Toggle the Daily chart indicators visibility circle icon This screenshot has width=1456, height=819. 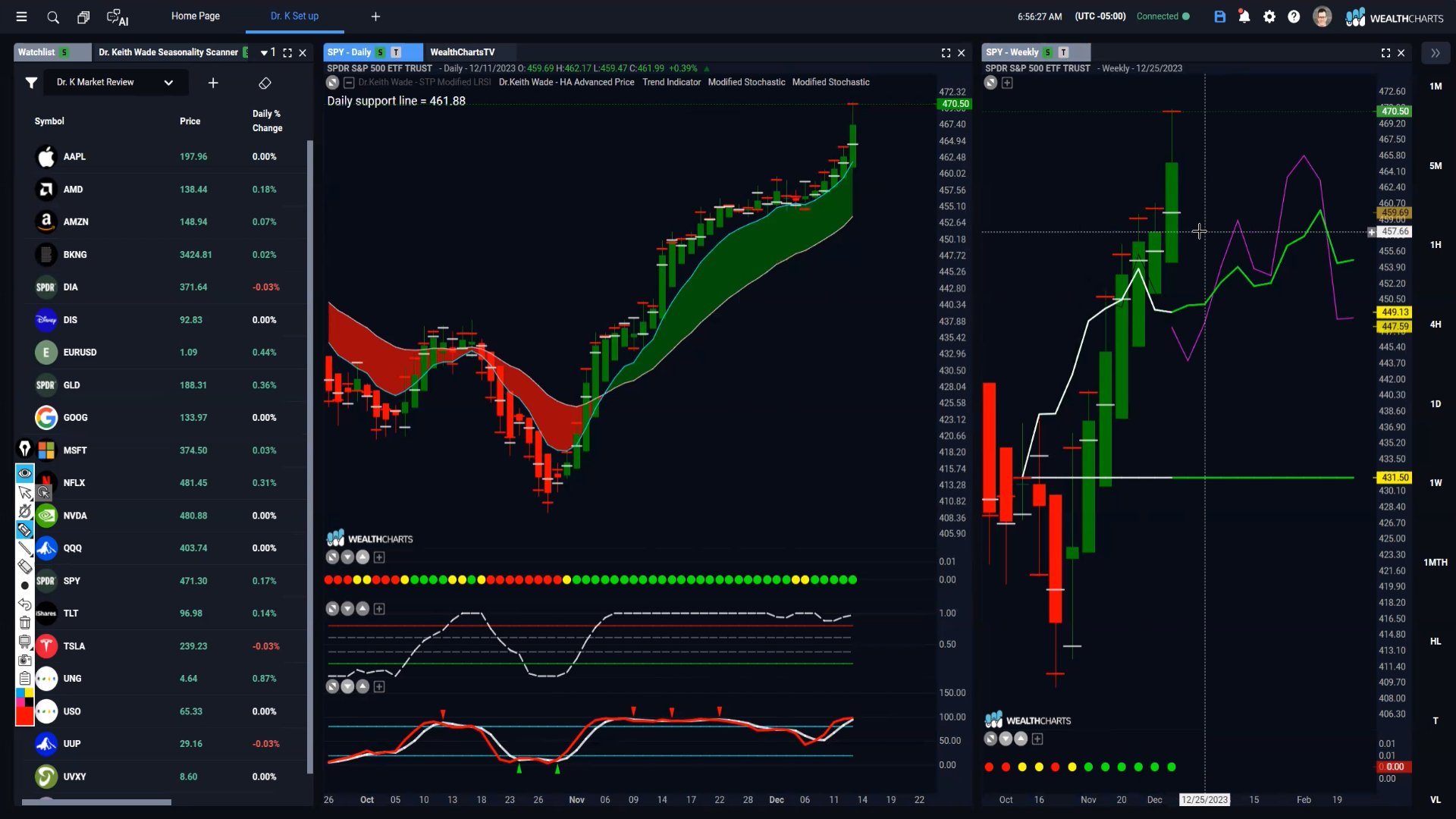pyautogui.click(x=332, y=83)
